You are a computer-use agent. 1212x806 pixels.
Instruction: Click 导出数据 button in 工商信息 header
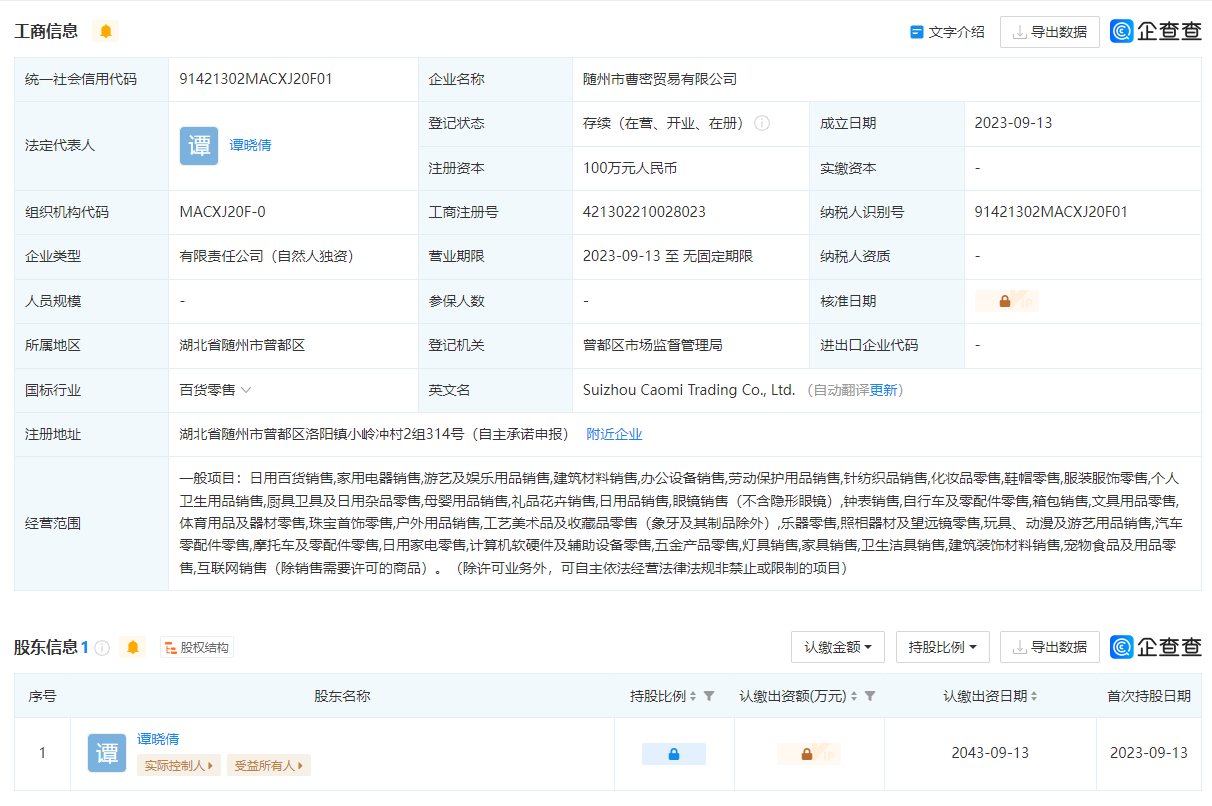[1049, 32]
